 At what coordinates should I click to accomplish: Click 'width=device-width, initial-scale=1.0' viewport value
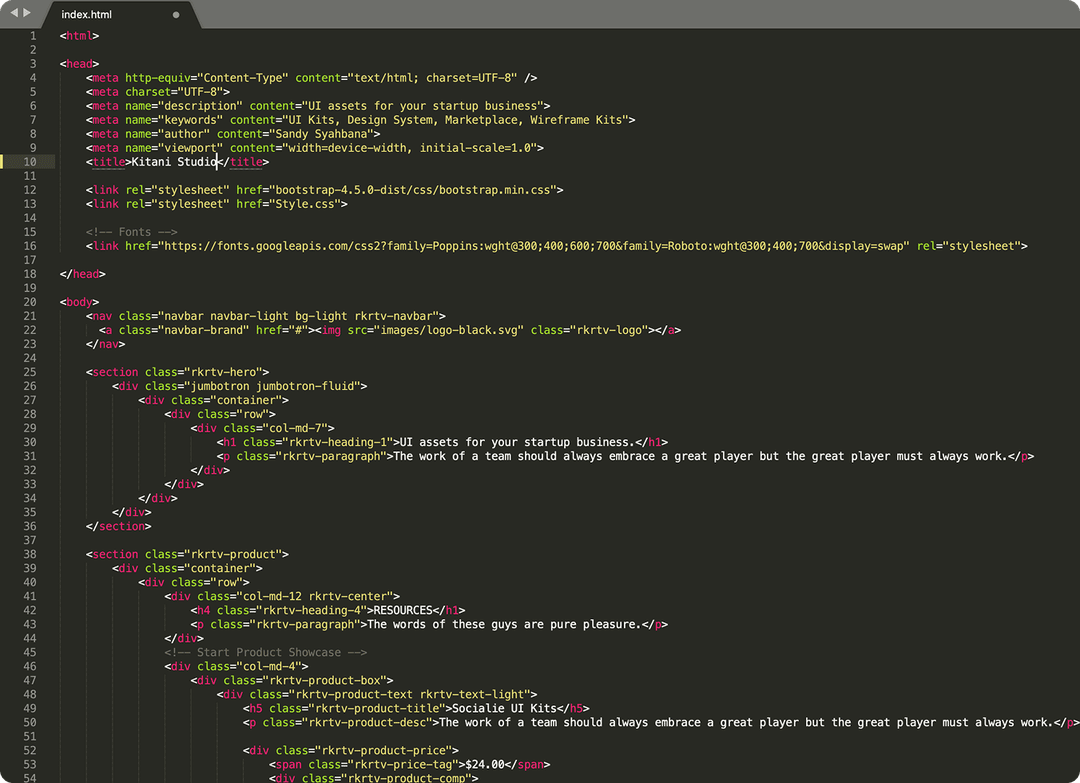pyautogui.click(x=410, y=148)
